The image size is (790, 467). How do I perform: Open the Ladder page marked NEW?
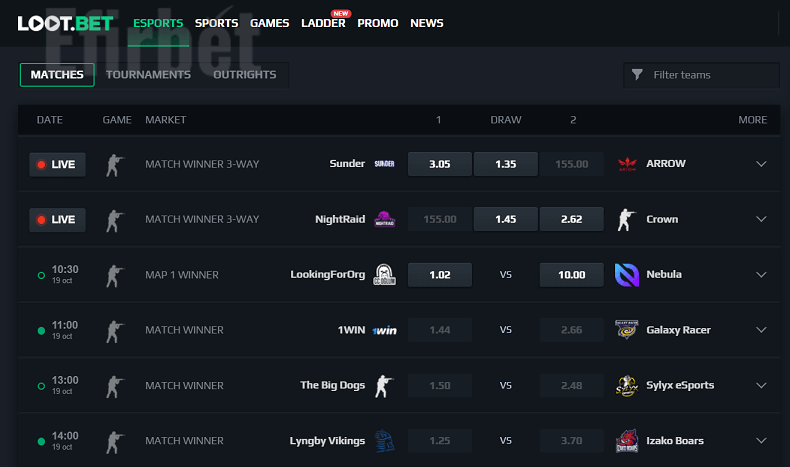(x=323, y=23)
